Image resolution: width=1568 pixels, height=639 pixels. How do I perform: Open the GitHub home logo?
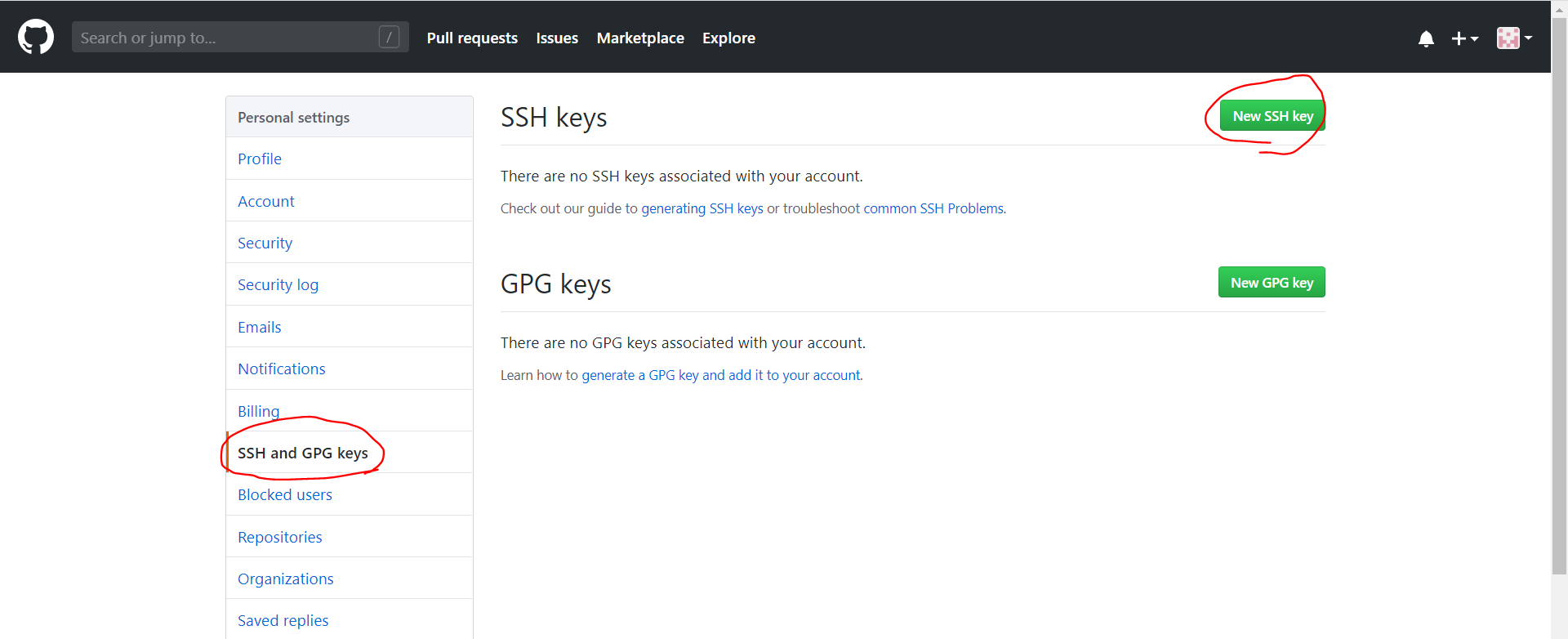(36, 38)
